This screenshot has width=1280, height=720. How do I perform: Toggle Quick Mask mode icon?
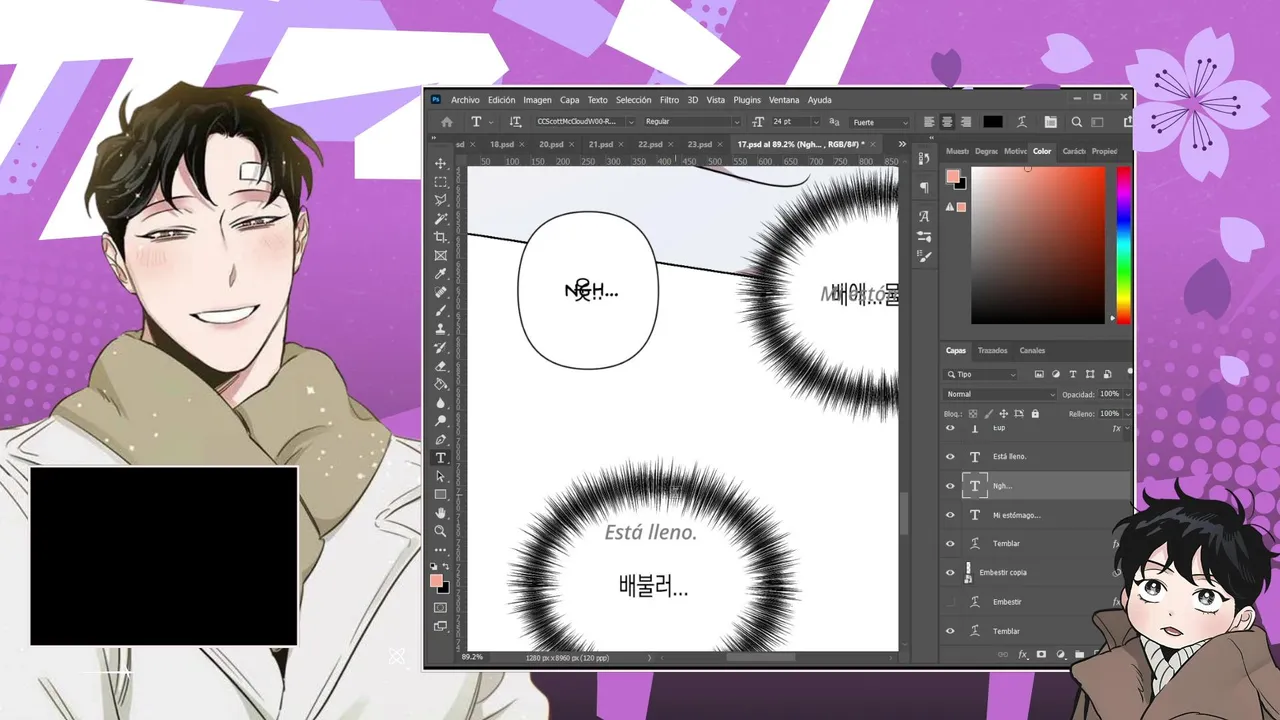click(x=440, y=607)
